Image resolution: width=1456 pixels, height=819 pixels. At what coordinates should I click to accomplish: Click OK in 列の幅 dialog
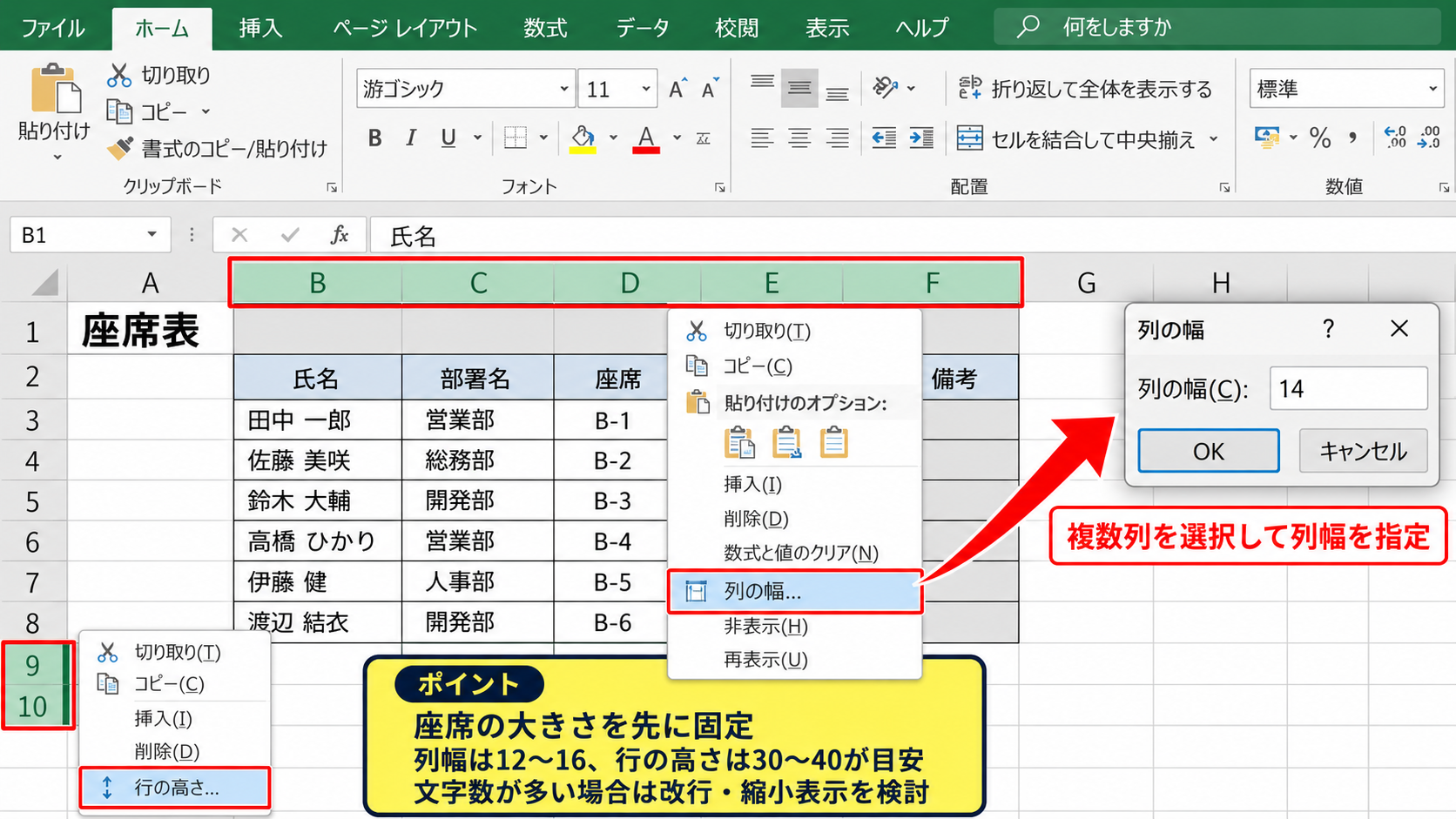[1209, 451]
